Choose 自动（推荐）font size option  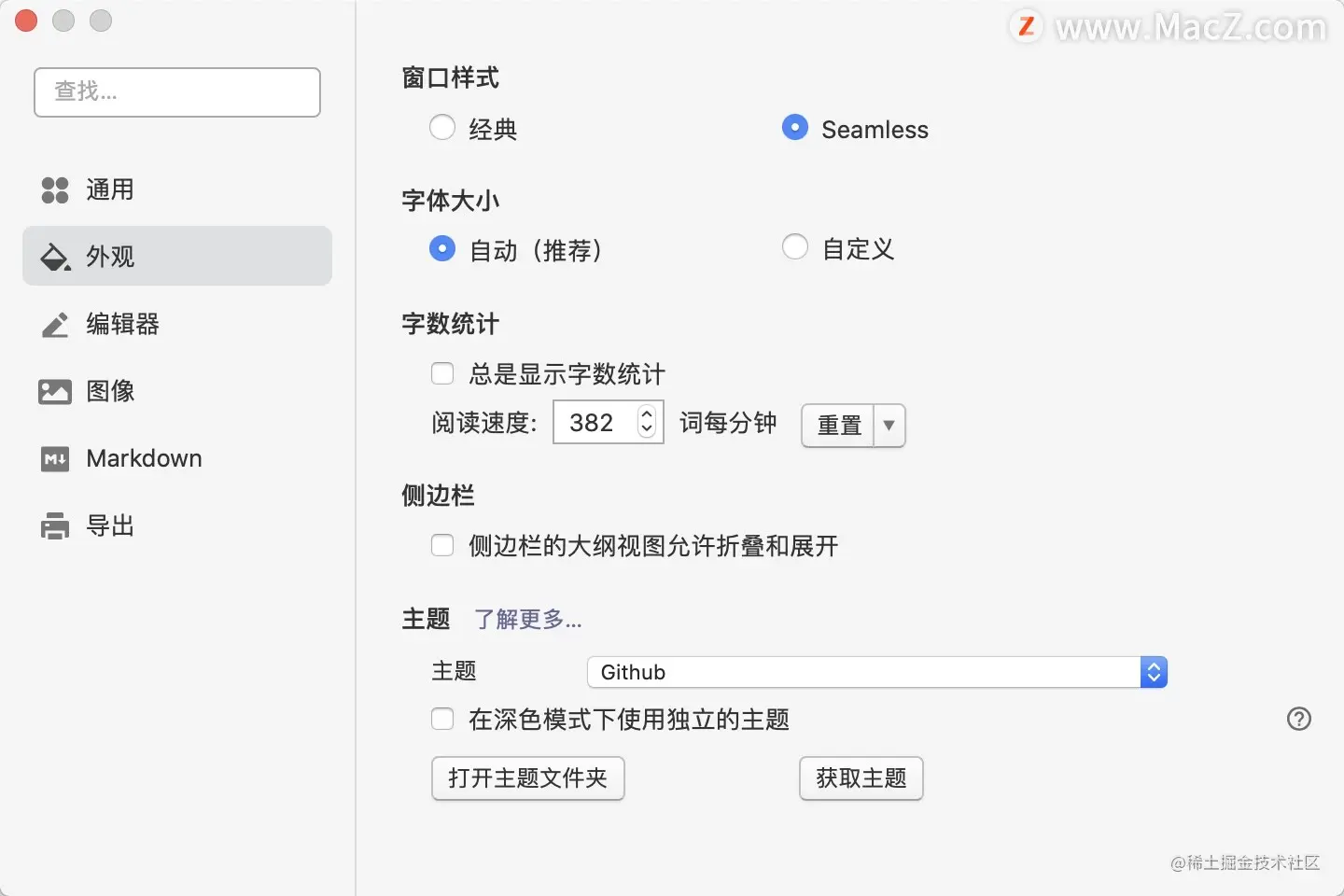442,249
